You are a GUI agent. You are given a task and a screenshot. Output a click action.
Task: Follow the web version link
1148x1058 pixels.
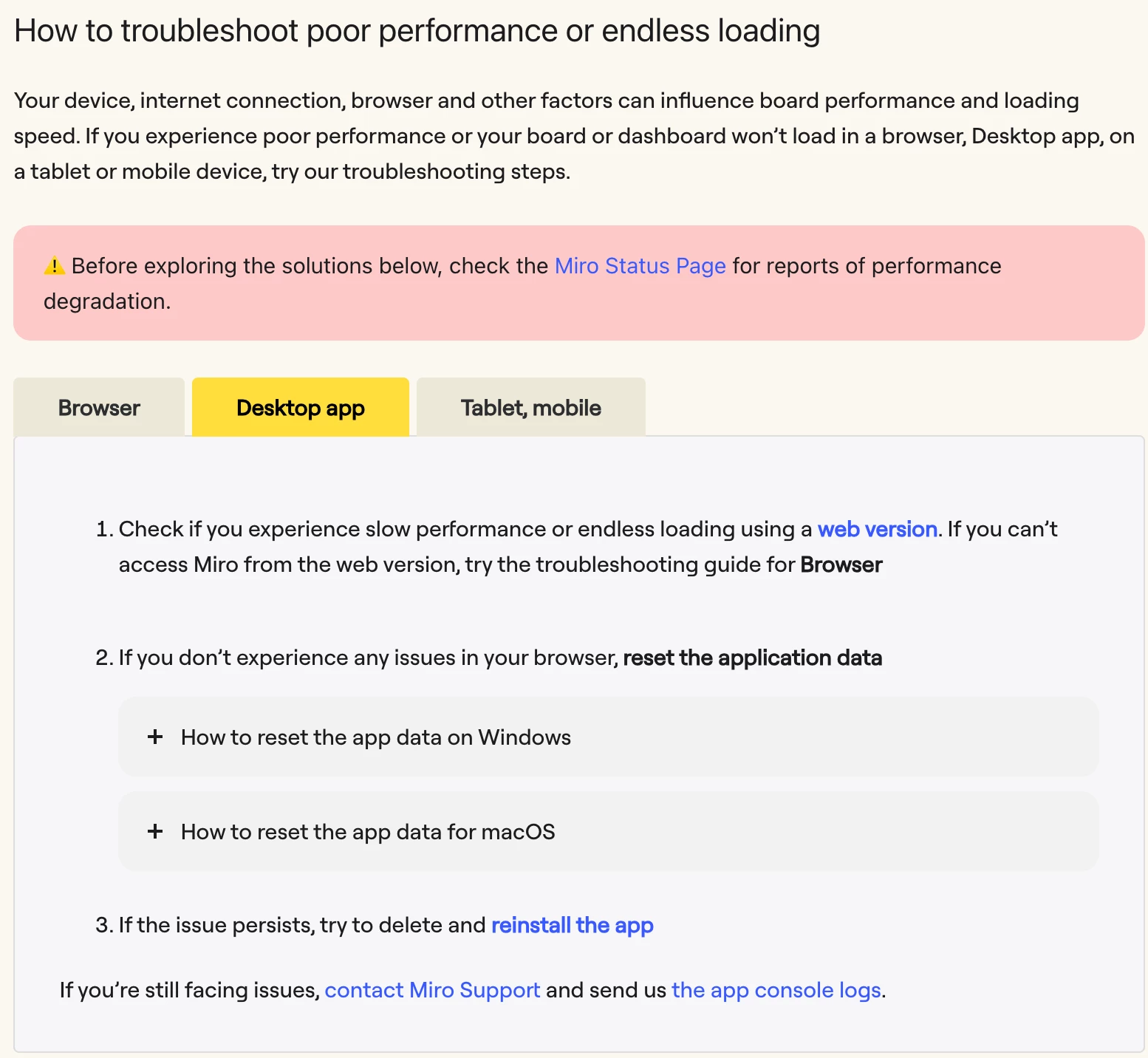click(878, 529)
